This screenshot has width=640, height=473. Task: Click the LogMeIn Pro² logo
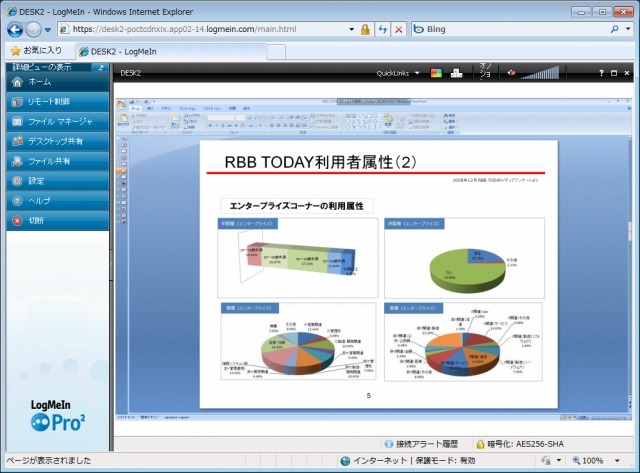coord(58,416)
